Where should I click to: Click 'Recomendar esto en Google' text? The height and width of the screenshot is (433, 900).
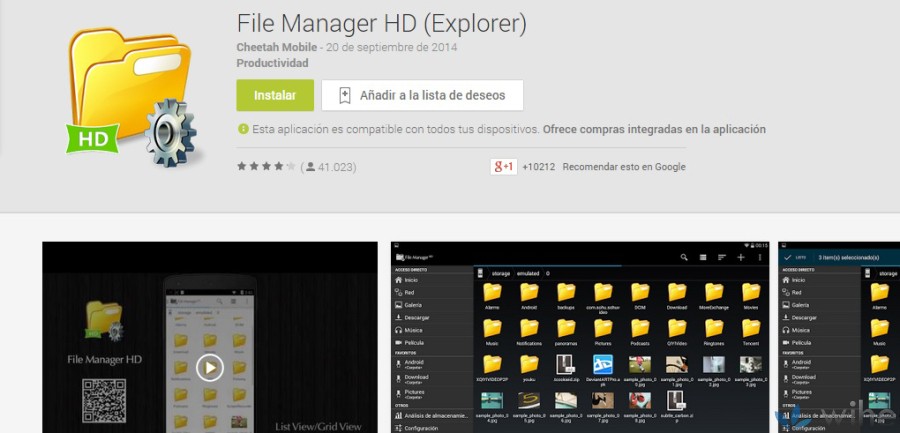pyautogui.click(x=624, y=167)
